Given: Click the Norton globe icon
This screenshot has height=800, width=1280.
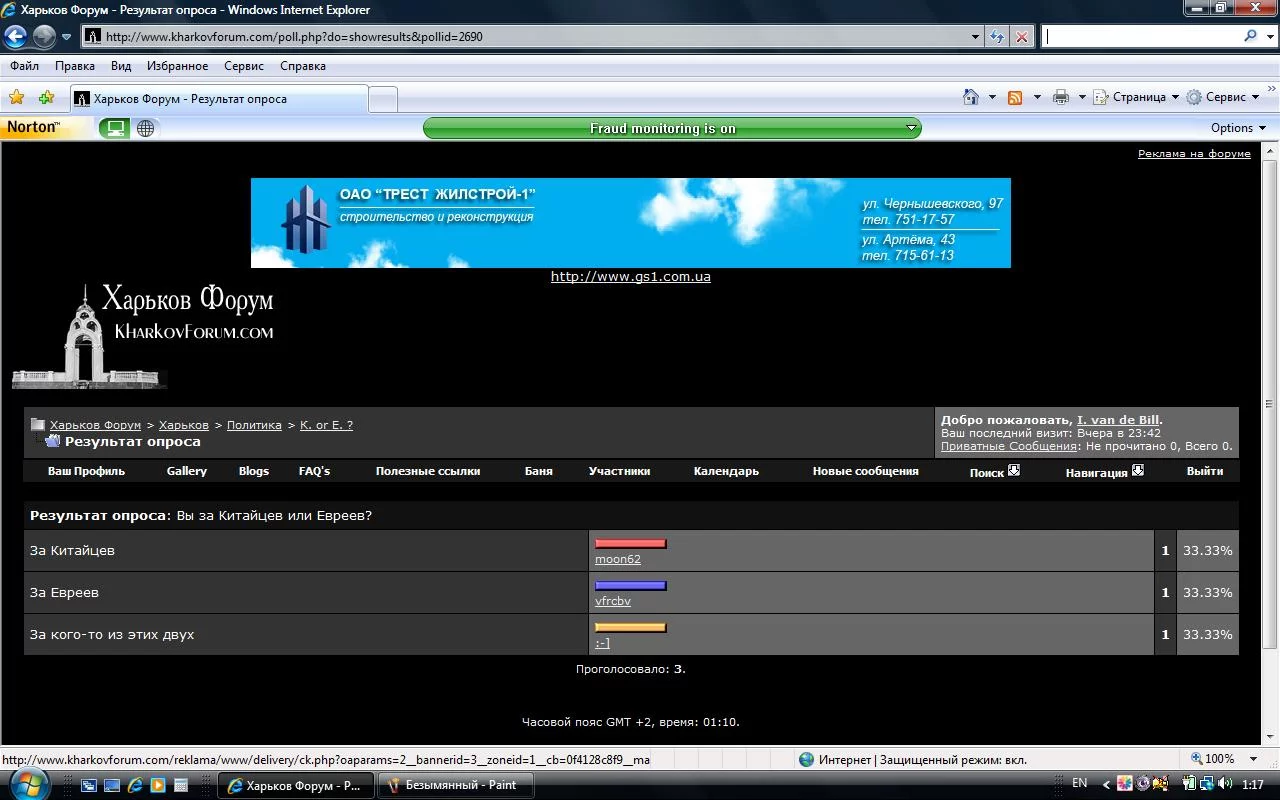Looking at the screenshot, I should [x=146, y=128].
